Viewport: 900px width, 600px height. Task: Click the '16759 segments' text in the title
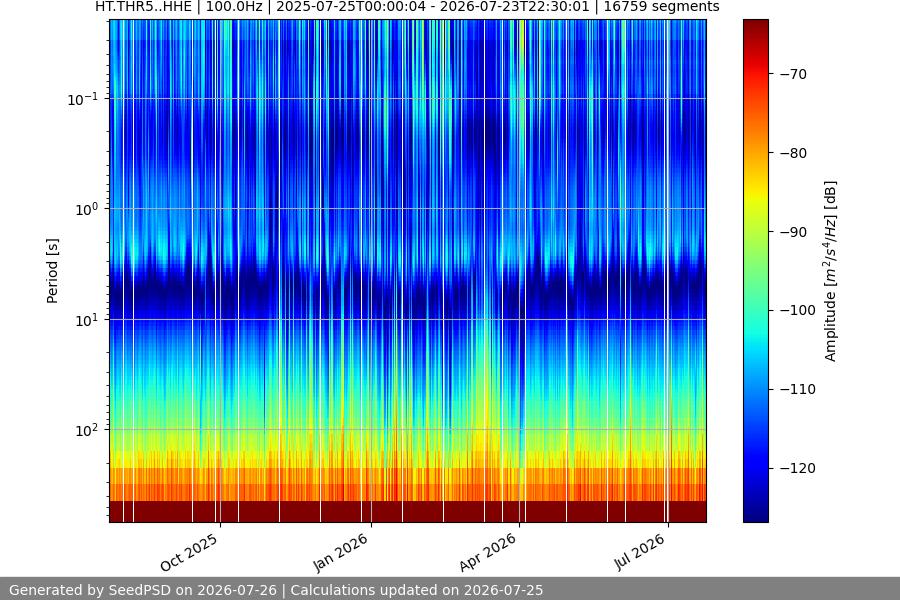(x=661, y=7)
